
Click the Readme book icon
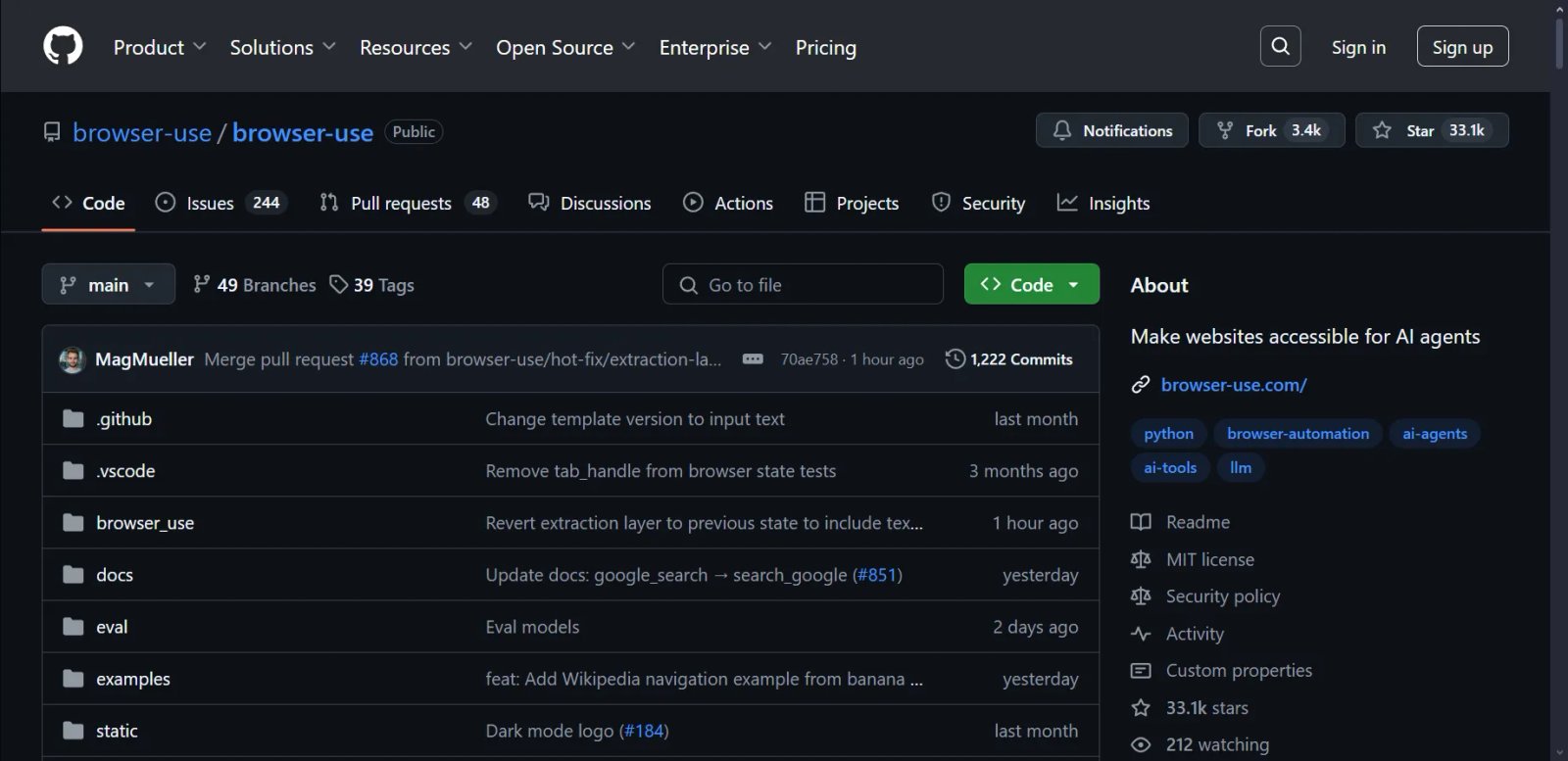1141,522
